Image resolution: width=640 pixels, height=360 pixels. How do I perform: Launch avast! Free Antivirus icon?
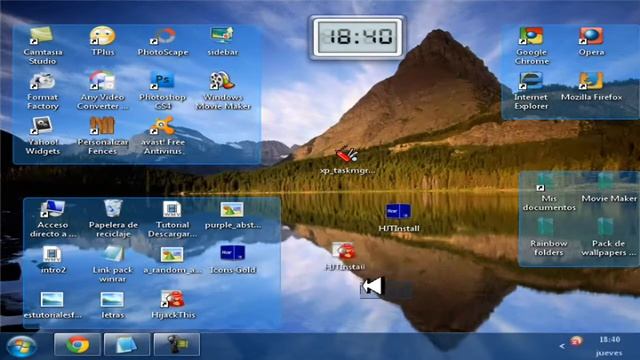click(162, 136)
